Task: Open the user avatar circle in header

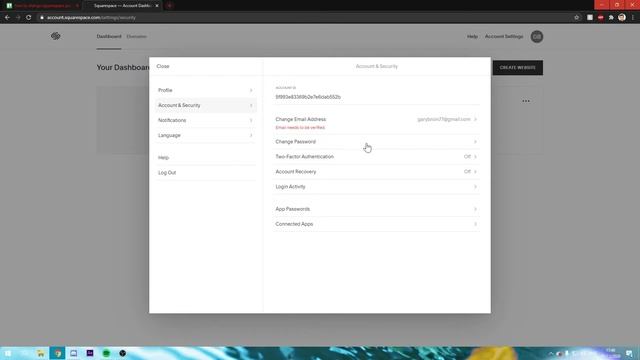Action: [536, 37]
